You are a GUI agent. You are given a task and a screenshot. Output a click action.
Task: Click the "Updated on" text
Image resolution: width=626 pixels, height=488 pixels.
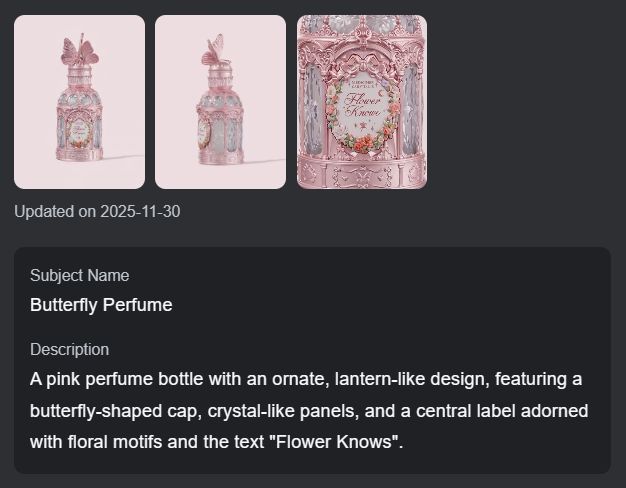coord(54,211)
